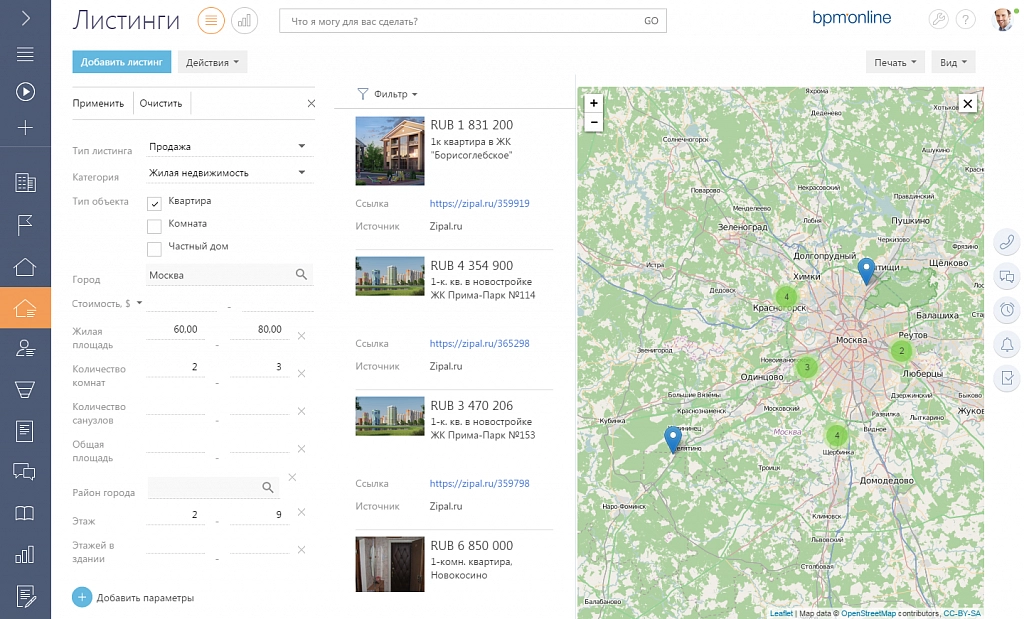Open the funnel icon in the left sidebar

tap(25, 389)
